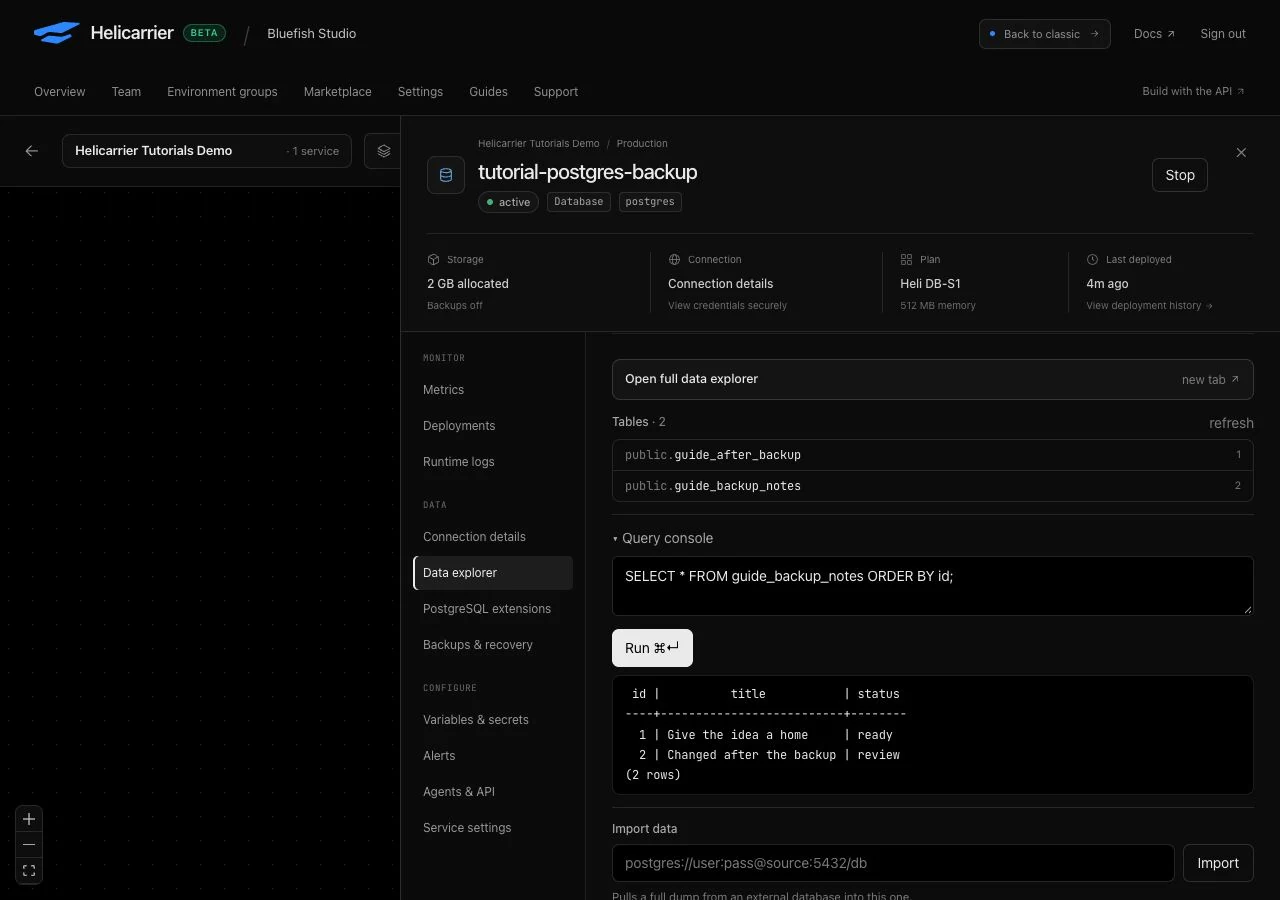
Task: Select Deployments in the sidebar
Action: pos(493,426)
